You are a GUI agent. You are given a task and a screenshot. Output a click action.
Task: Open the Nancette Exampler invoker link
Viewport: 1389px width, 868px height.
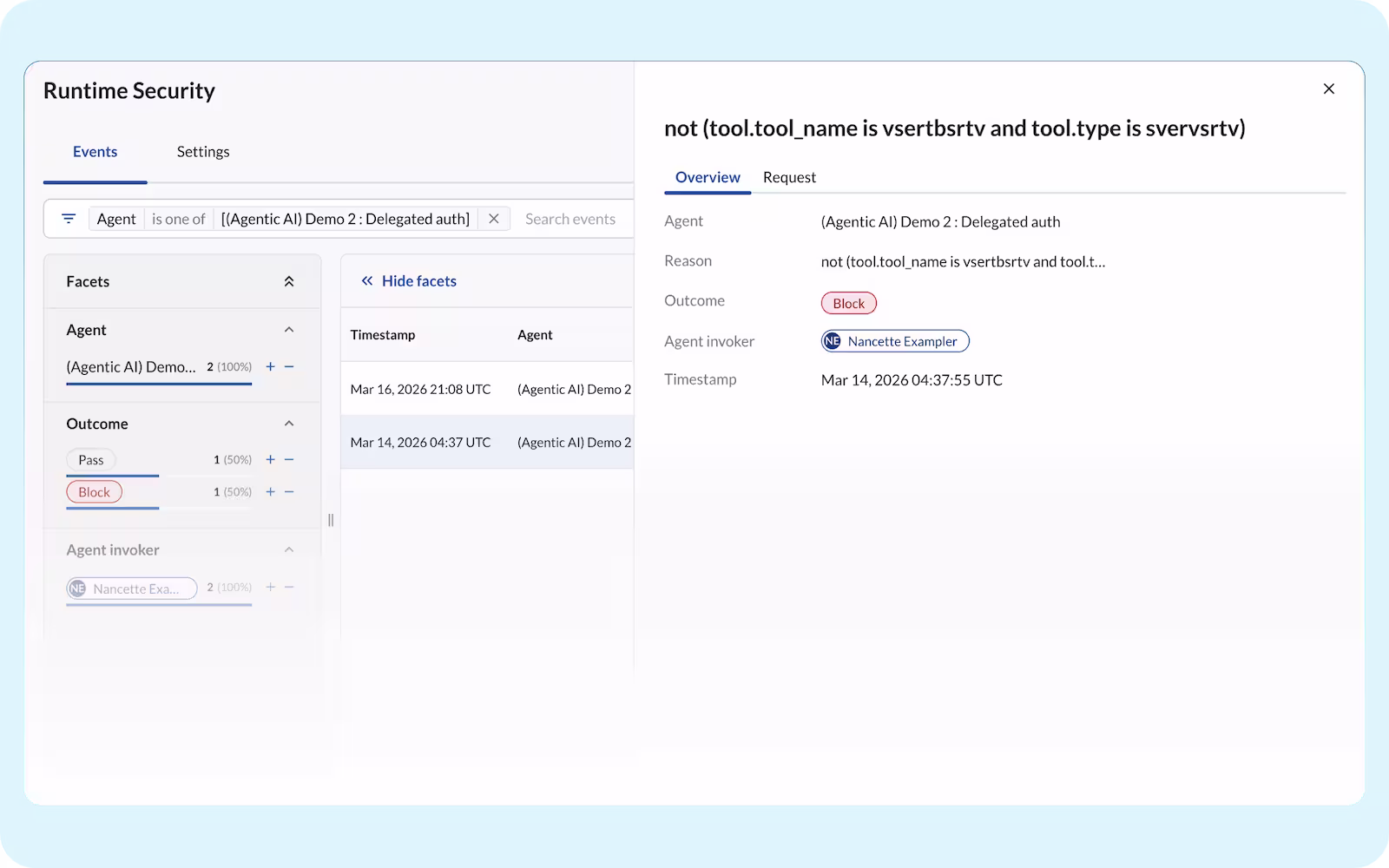coord(894,340)
